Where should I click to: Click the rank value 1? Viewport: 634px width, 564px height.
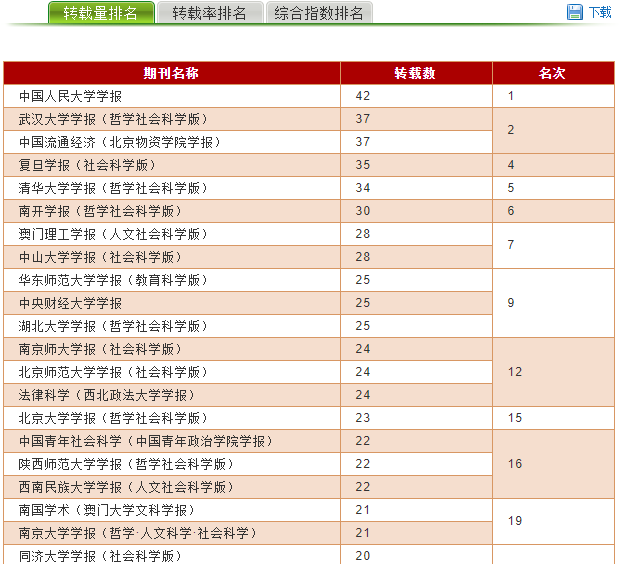point(511,96)
